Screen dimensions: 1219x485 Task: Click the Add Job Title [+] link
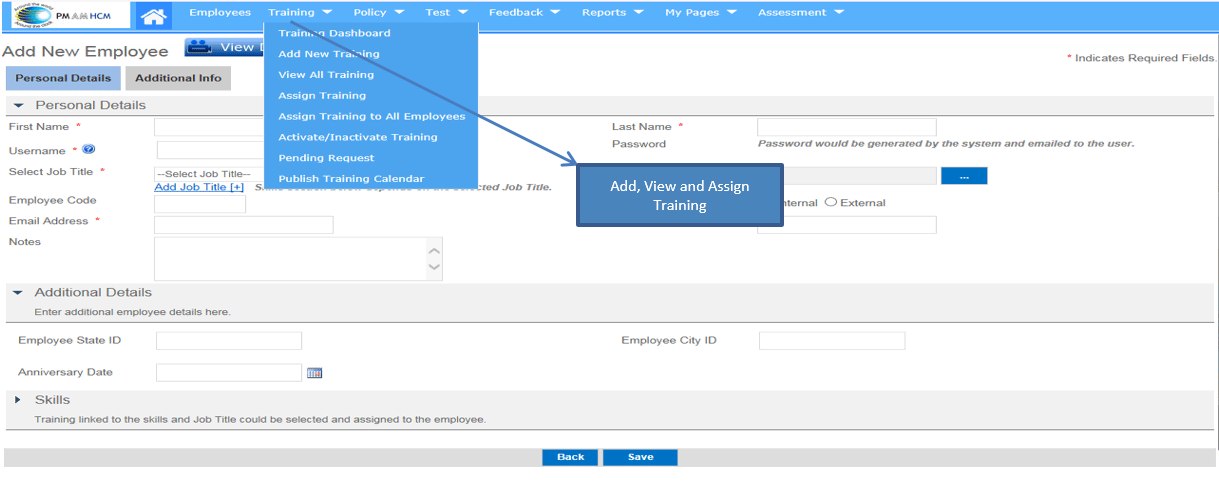(x=199, y=187)
